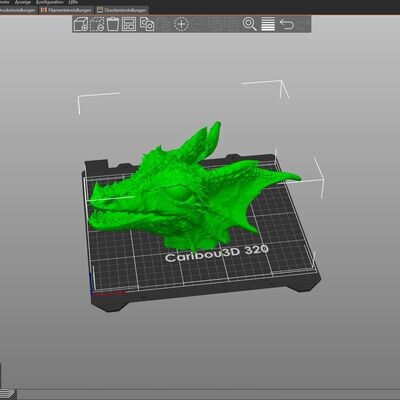Screen dimensions: 400x400
Task: Open the Konfiguration menu
Action: click(x=49, y=2)
